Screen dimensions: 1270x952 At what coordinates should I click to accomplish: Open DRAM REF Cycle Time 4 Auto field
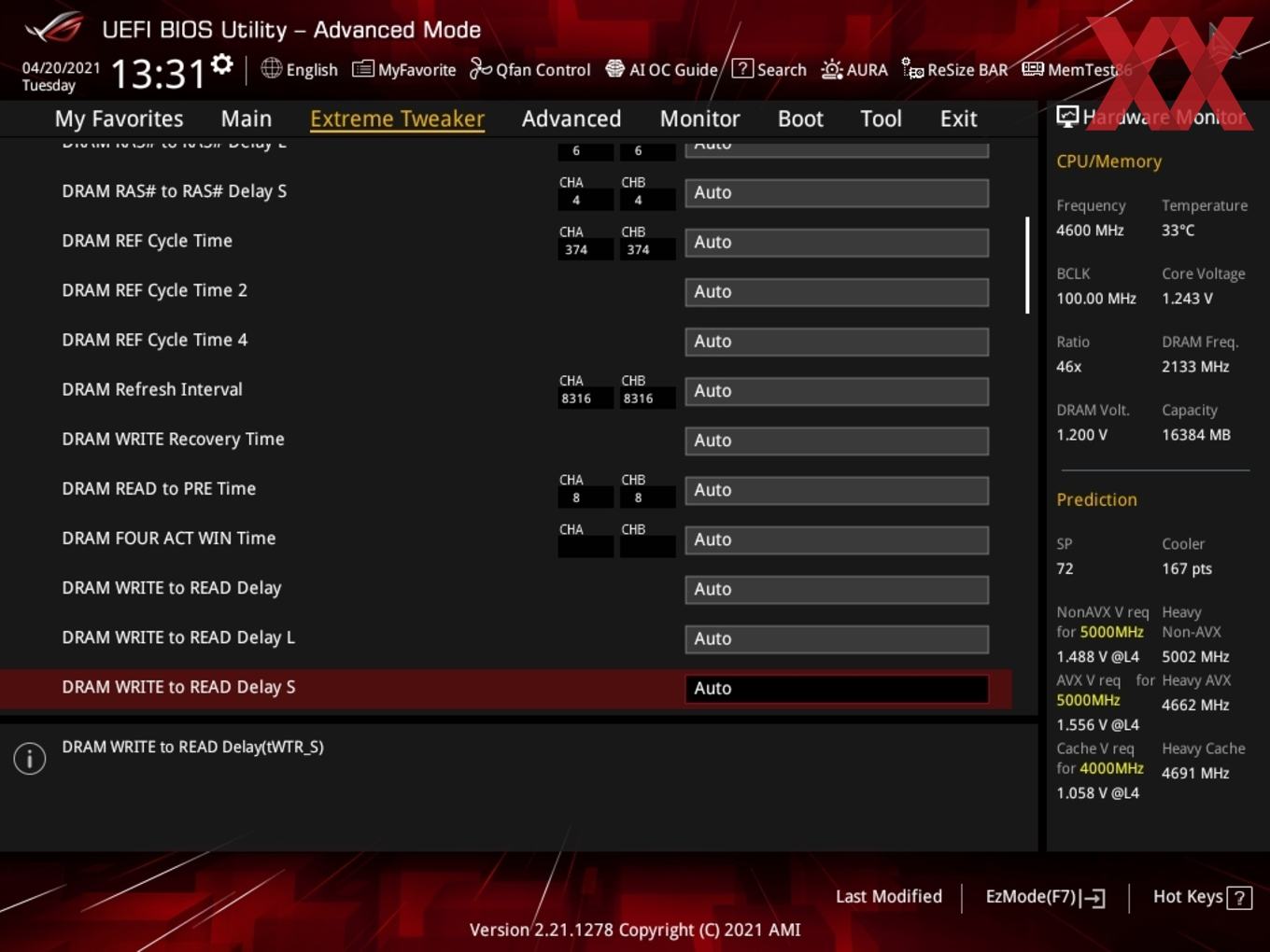click(x=837, y=342)
